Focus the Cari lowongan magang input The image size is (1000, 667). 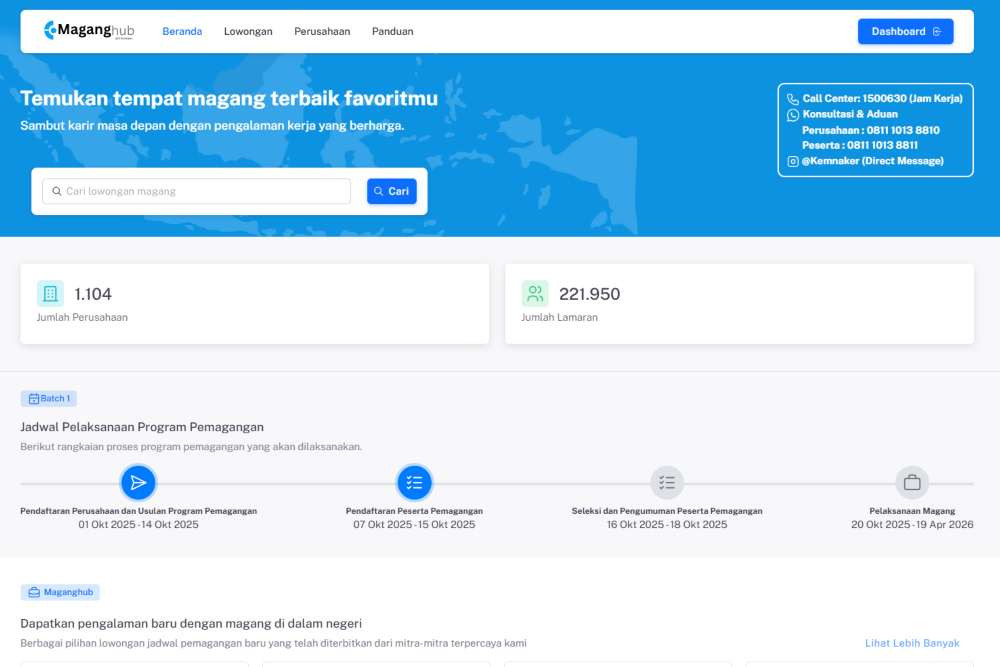(x=205, y=191)
